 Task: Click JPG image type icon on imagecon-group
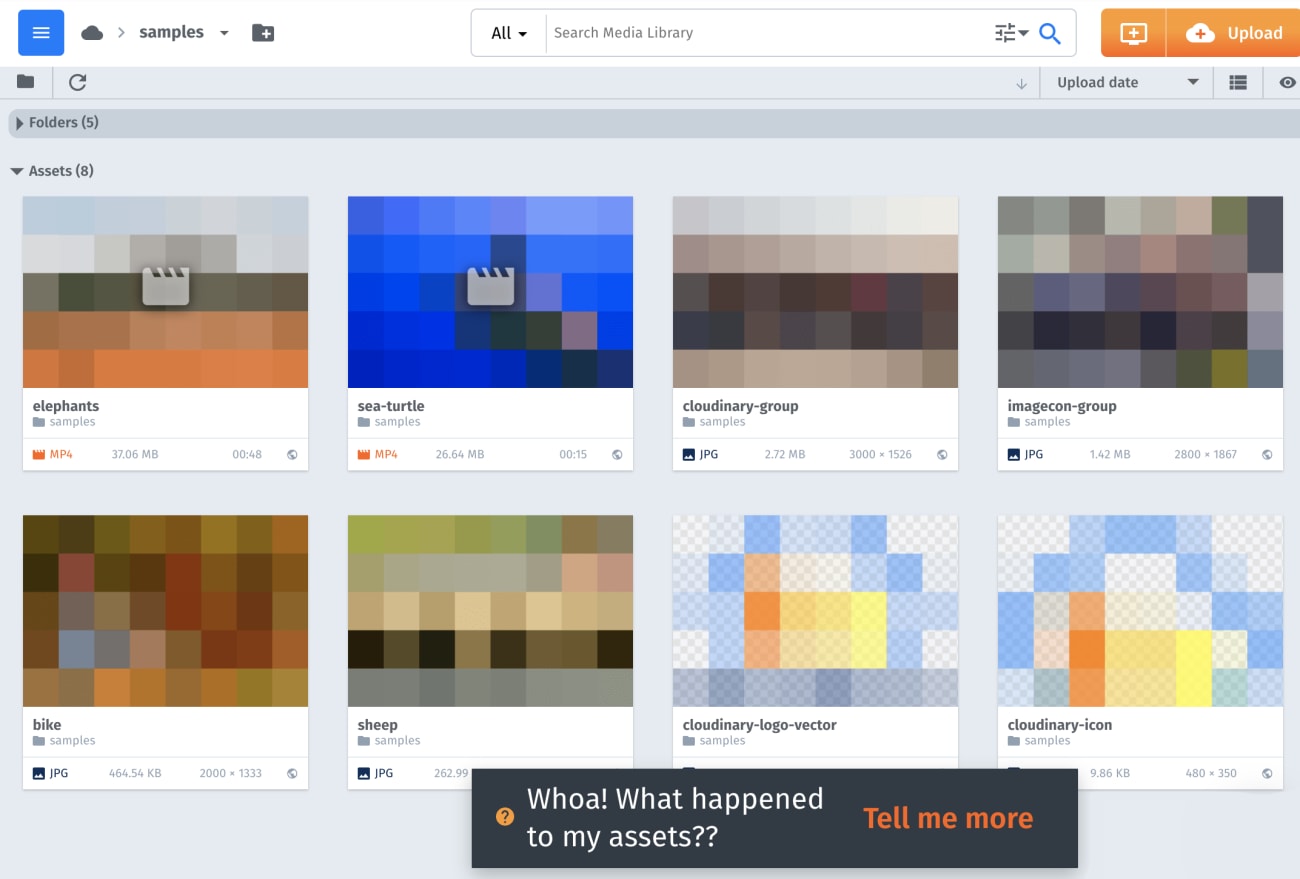1014,454
